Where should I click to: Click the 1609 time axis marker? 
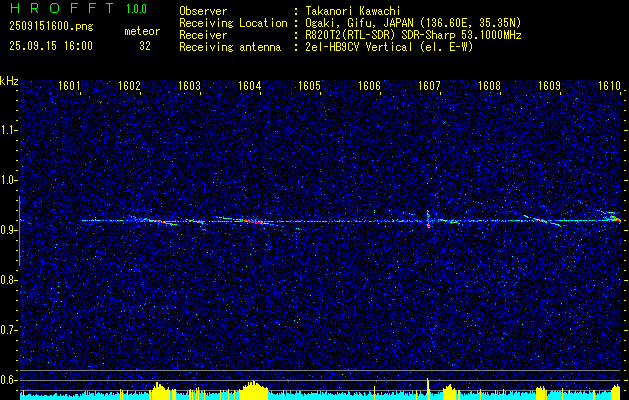point(549,85)
